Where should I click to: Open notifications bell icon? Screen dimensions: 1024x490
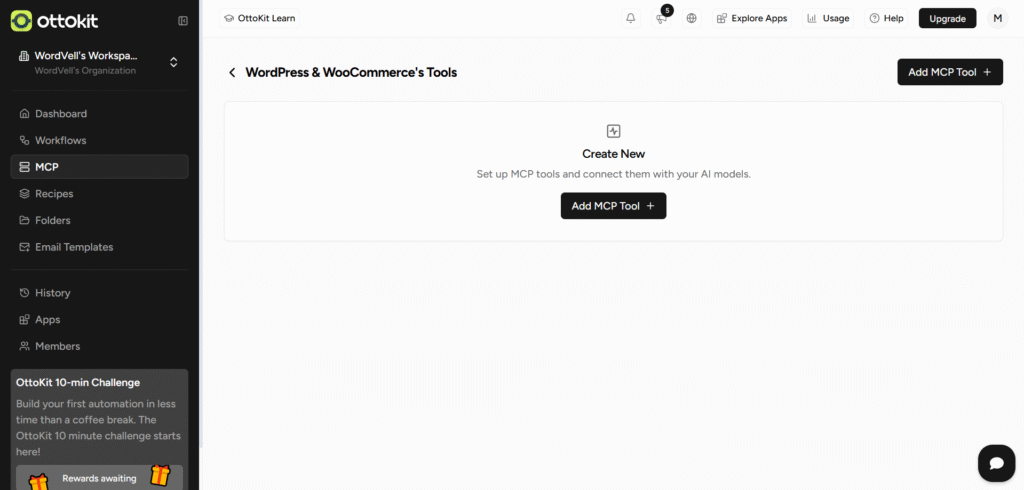pyautogui.click(x=630, y=18)
